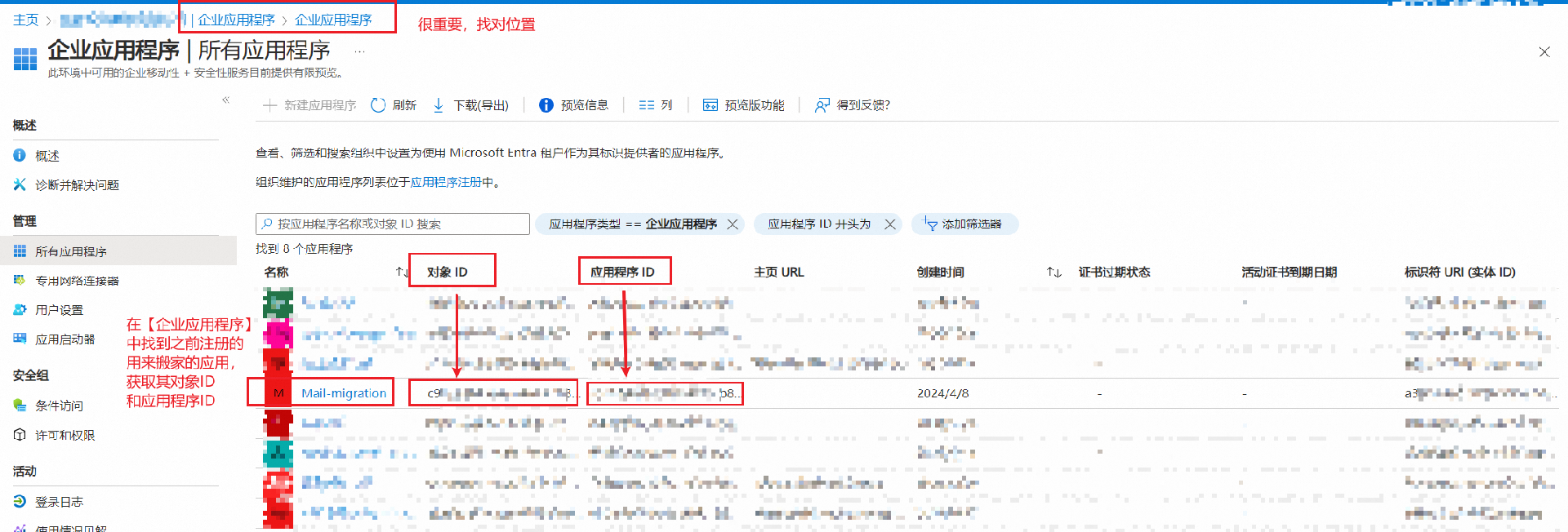Screen dimensions: 1568x532
Task: Click 添加筛选器 button
Action: point(964,224)
